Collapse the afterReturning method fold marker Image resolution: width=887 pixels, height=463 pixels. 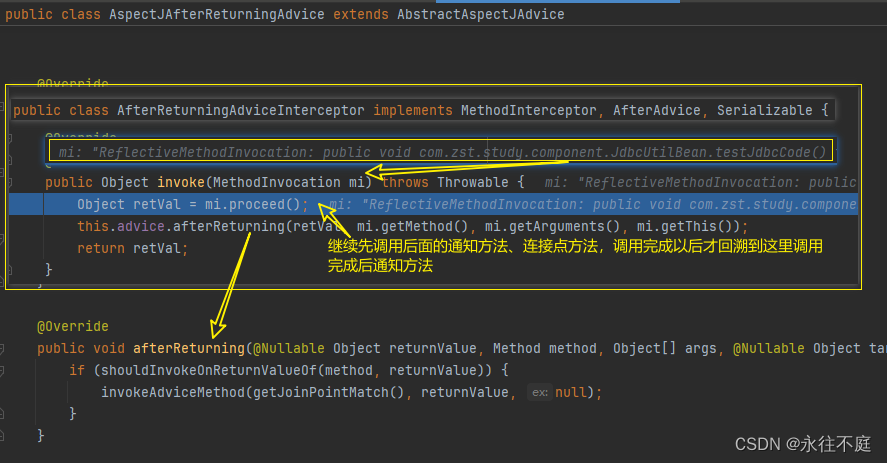(x=2, y=349)
